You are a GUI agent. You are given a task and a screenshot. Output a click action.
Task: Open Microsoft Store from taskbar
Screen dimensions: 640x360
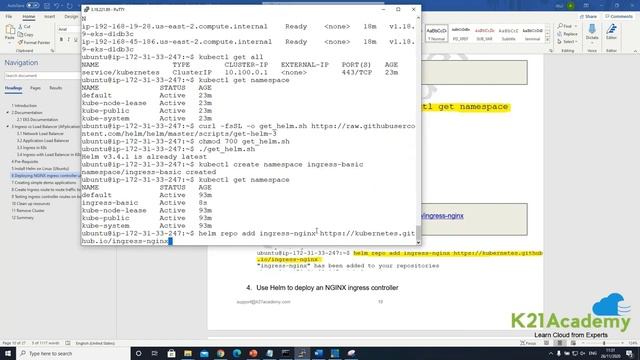(x=171, y=353)
